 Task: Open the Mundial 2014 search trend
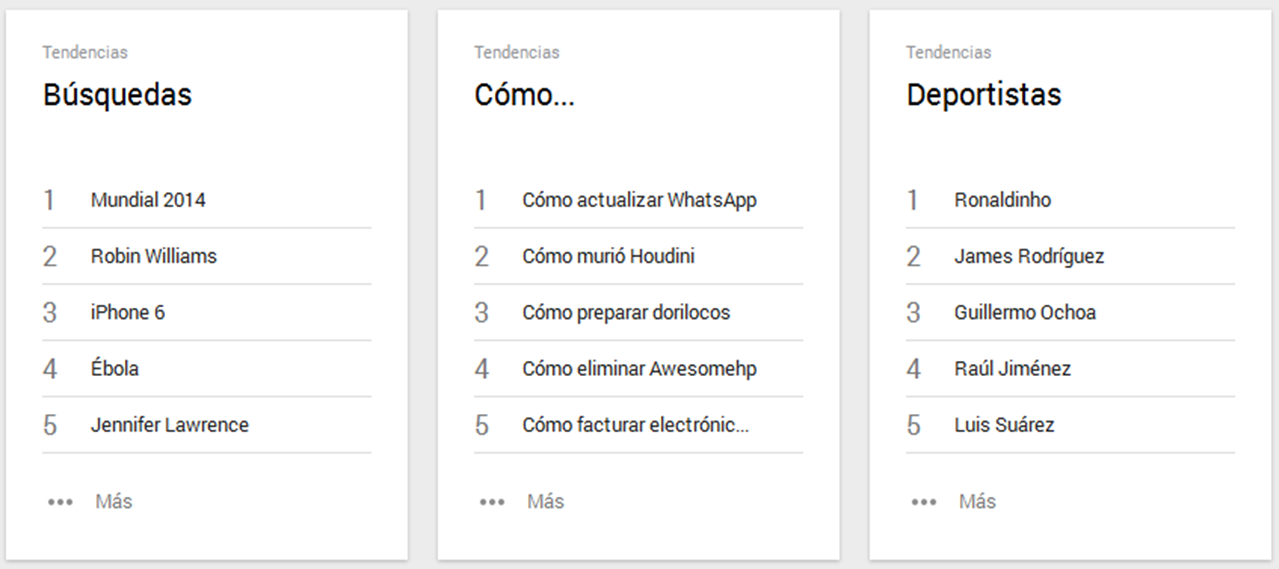[x=148, y=200]
